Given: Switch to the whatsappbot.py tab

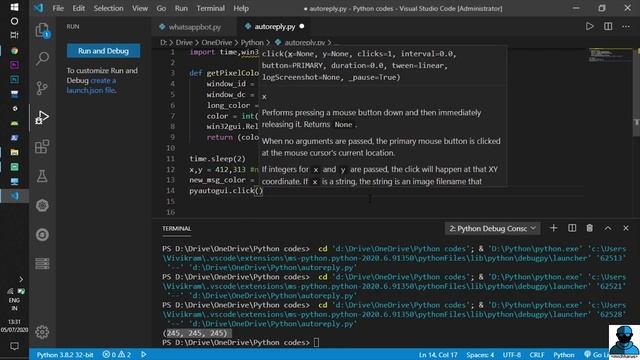Looking at the screenshot, I should click(195, 27).
